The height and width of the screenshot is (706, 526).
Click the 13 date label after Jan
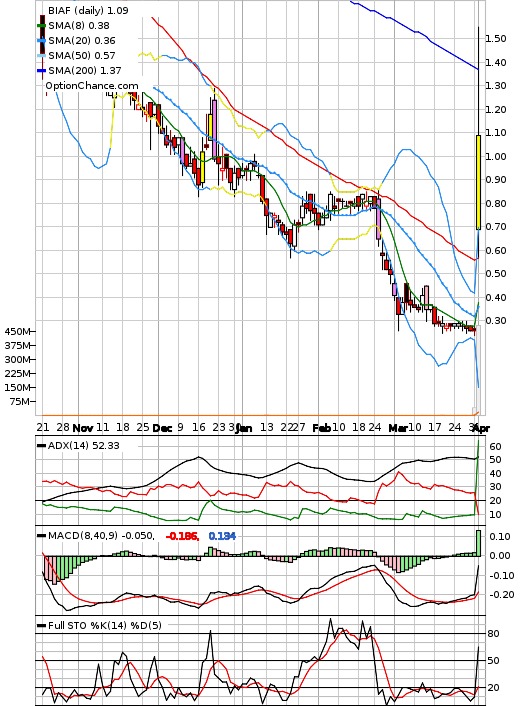click(267, 427)
